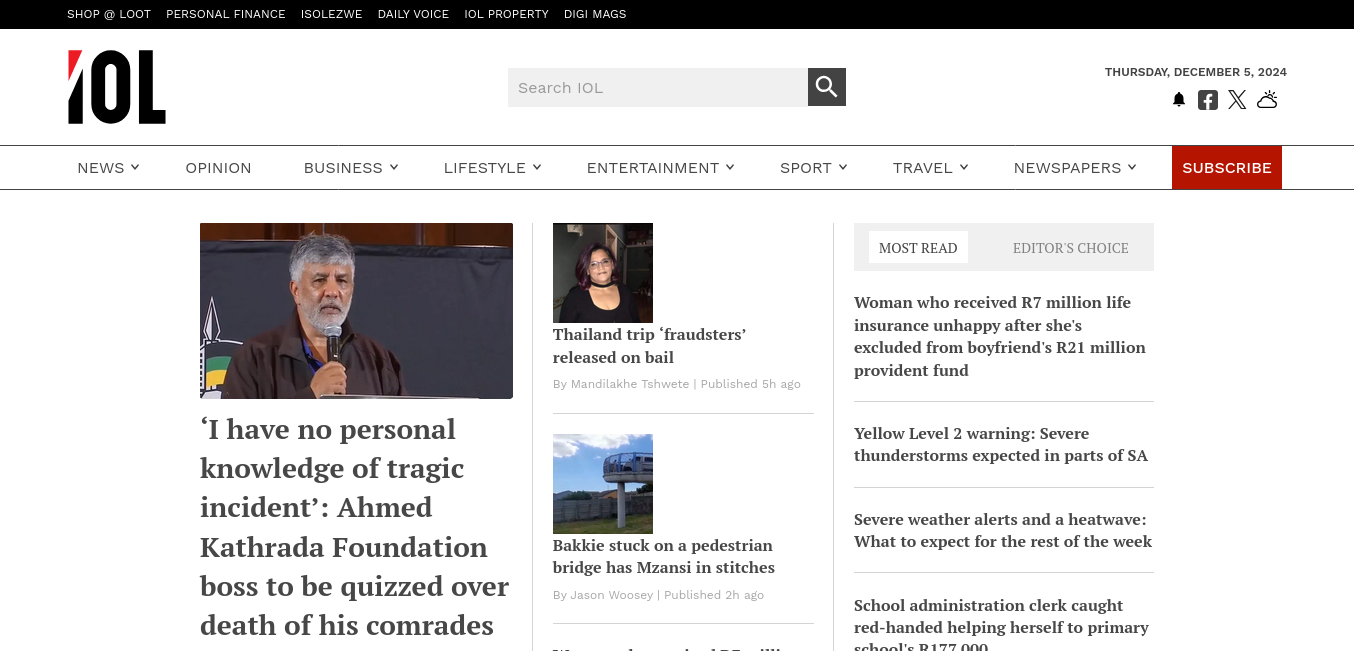1366x651 pixels.
Task: Click the date Thursday, December 5, 2024
Action: pos(1196,72)
